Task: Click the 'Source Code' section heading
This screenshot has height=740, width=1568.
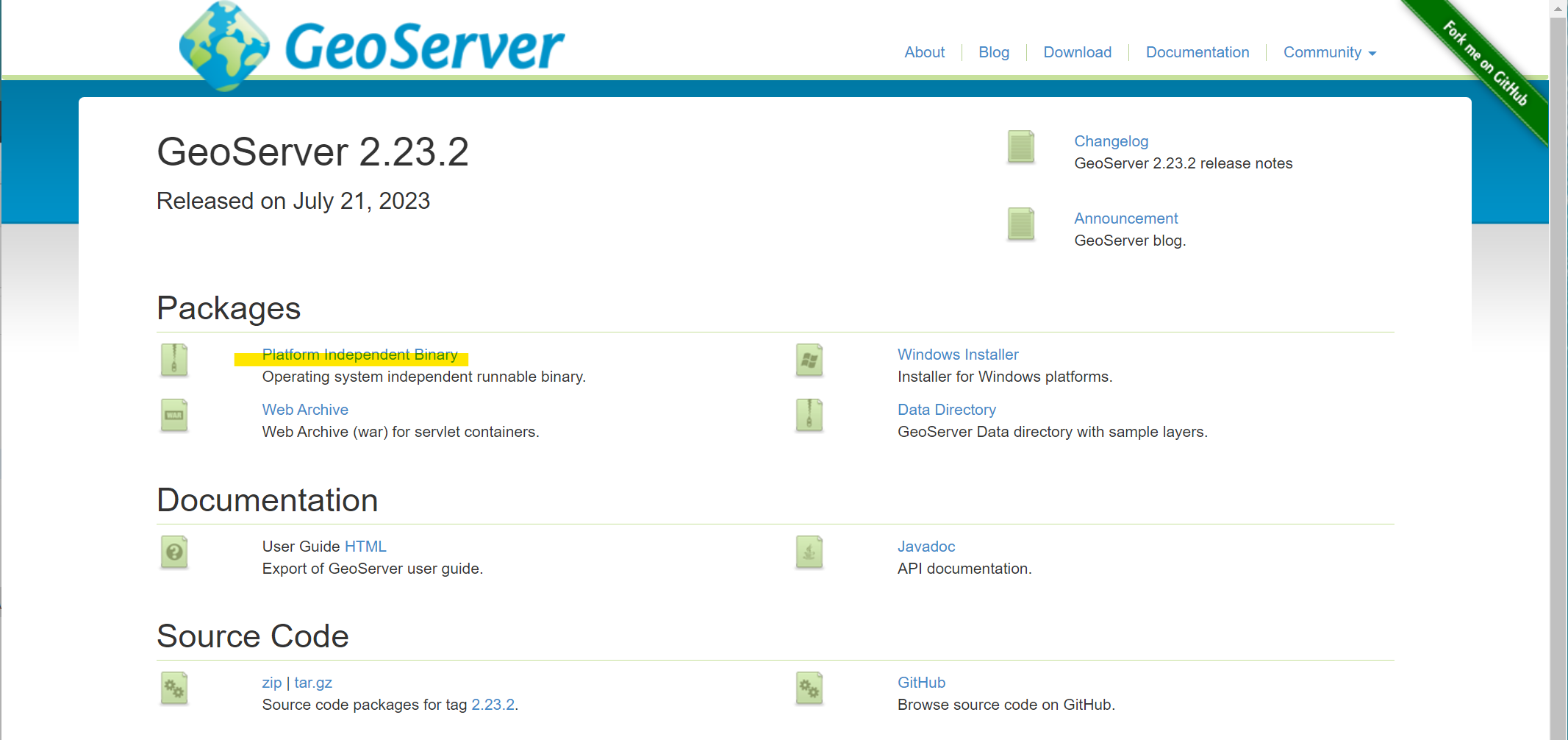Action: (253, 636)
